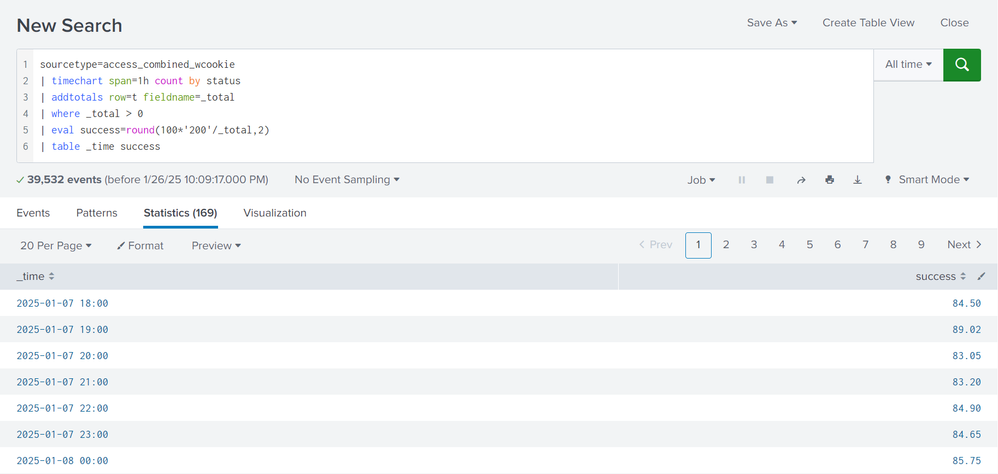The height and width of the screenshot is (474, 998).
Task: Click Create Table View
Action: (868, 23)
